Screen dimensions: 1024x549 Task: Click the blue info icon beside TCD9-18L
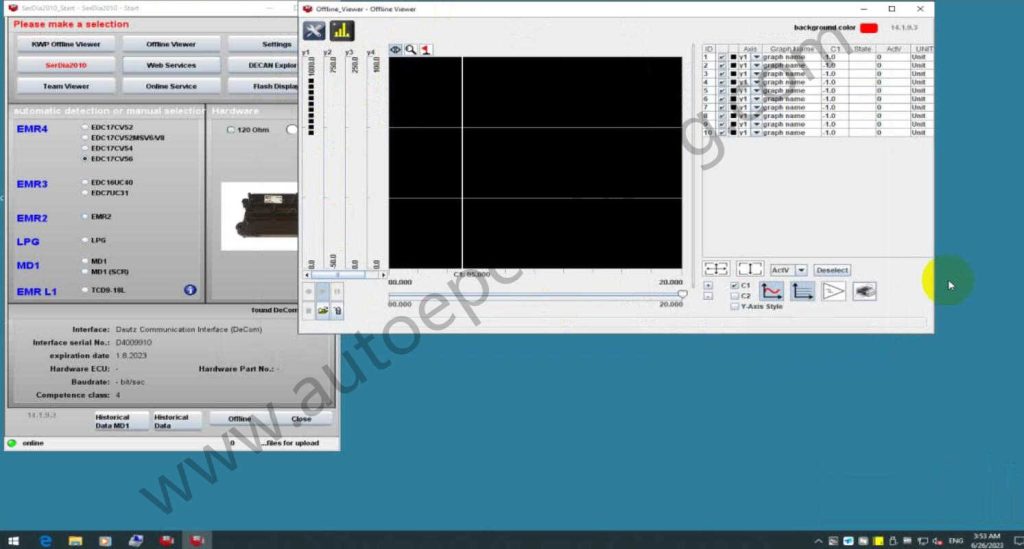pos(190,290)
